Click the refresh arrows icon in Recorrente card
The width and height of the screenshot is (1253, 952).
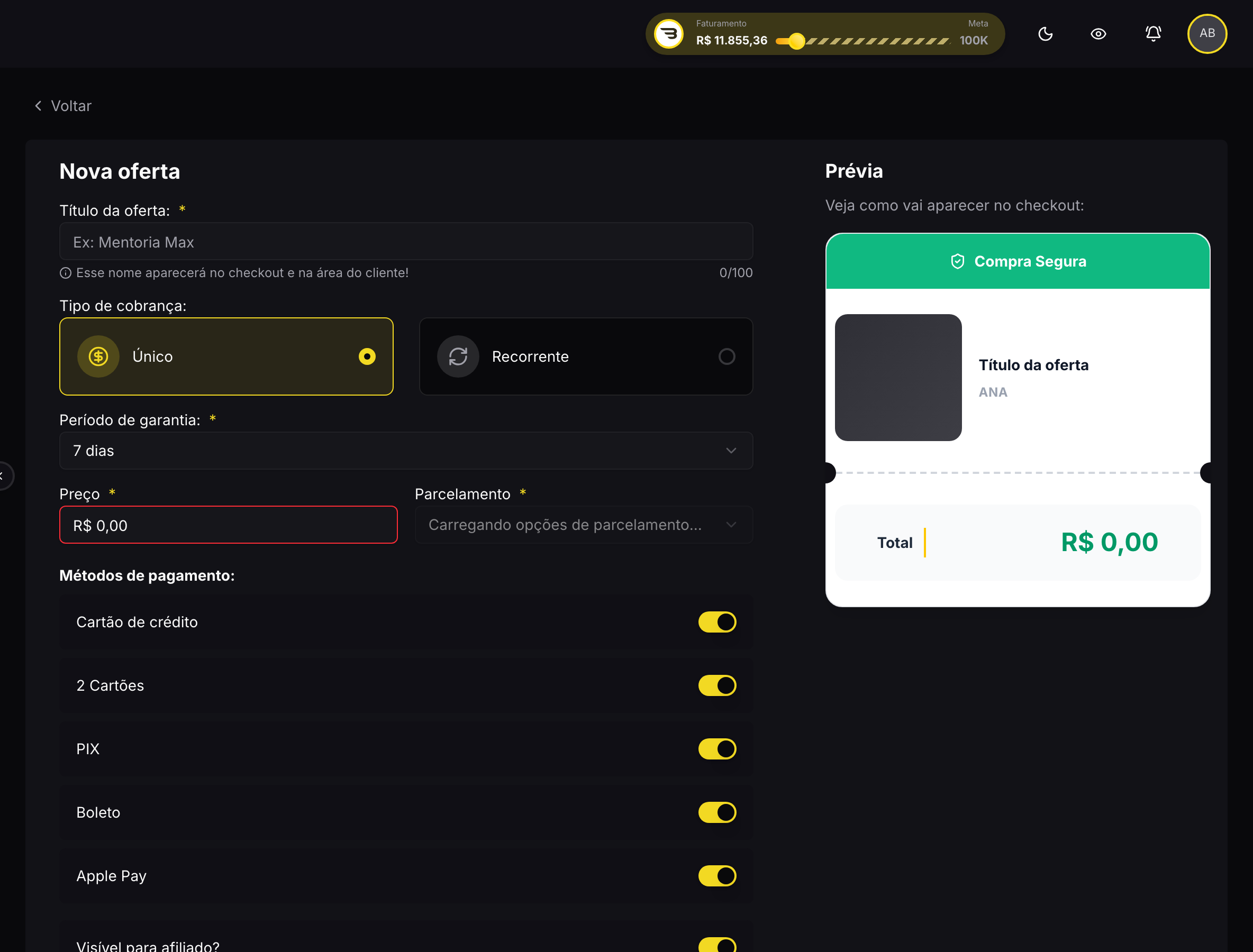(458, 356)
